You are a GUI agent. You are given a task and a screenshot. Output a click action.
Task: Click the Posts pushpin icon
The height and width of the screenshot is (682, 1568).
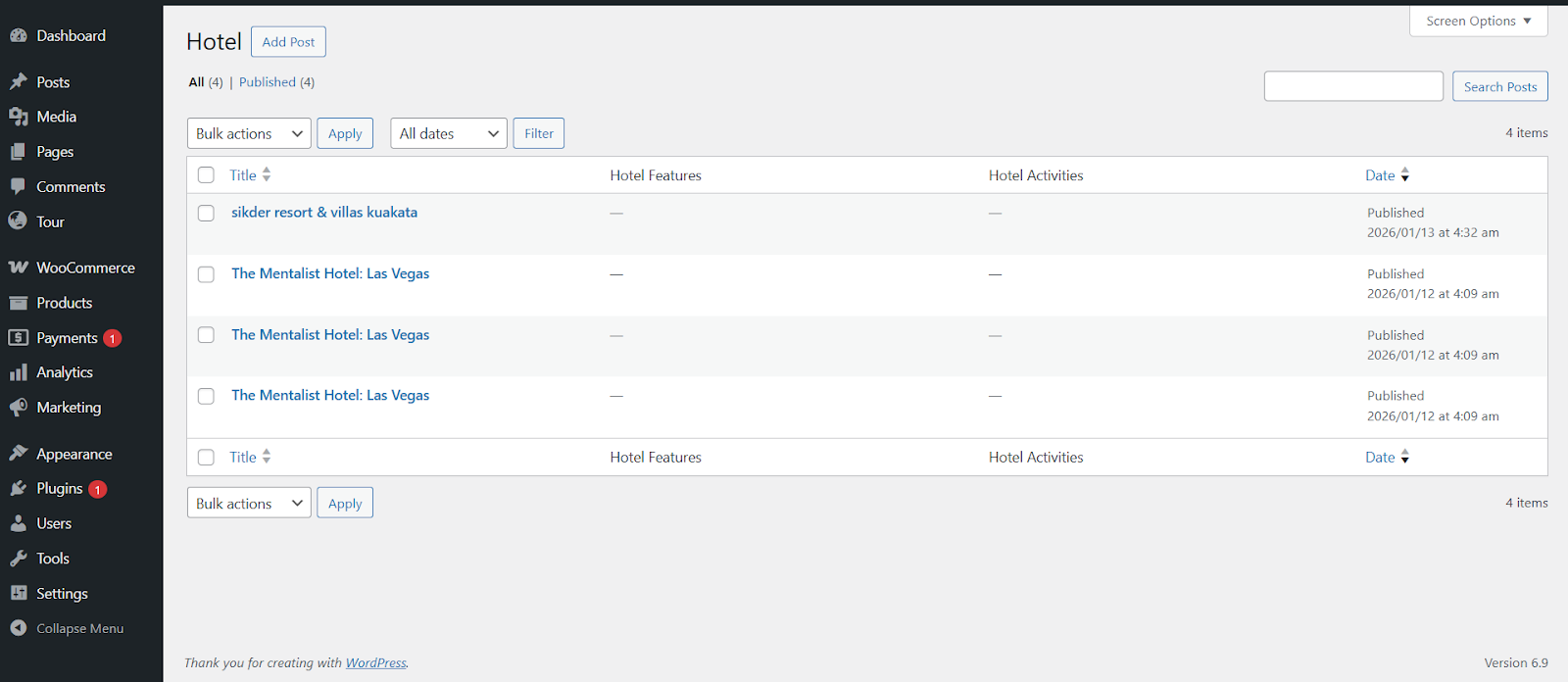[19, 82]
